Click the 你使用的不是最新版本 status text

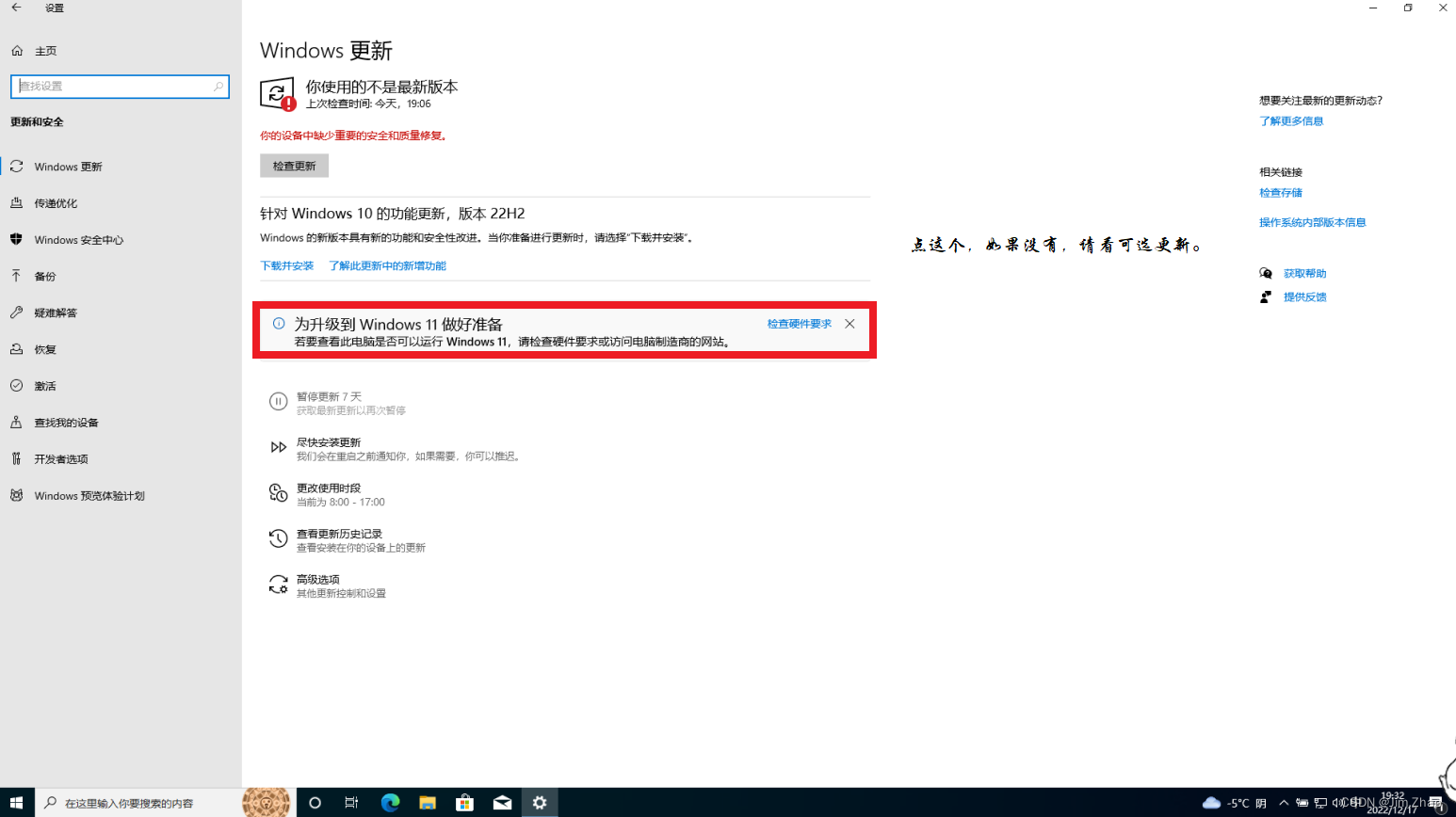pos(381,87)
